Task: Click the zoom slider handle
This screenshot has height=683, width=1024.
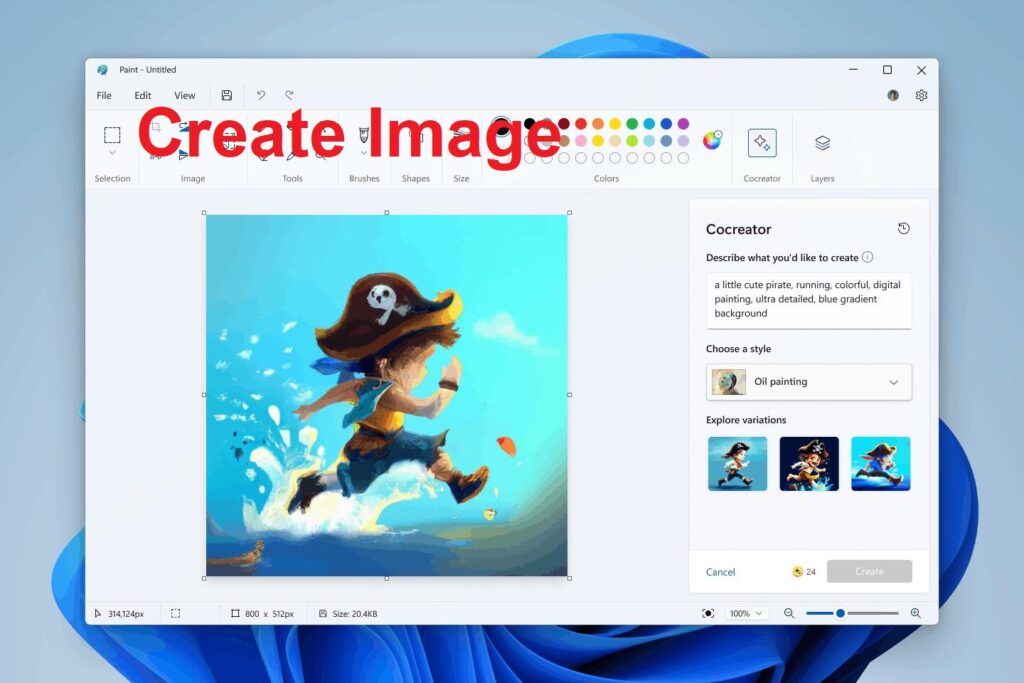Action: point(840,613)
